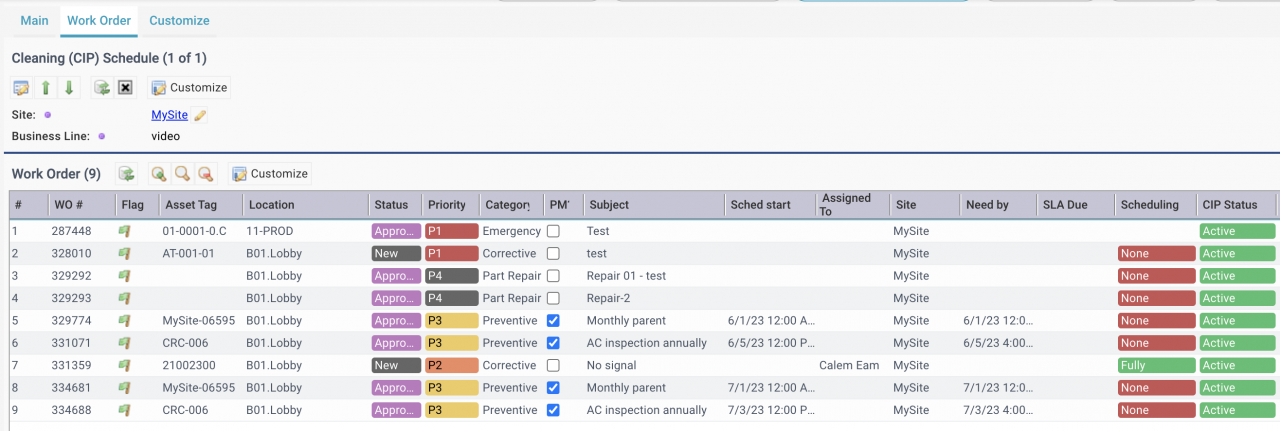Open the Customize tab
Viewport: 1280px width, 431px height.
(x=179, y=20)
